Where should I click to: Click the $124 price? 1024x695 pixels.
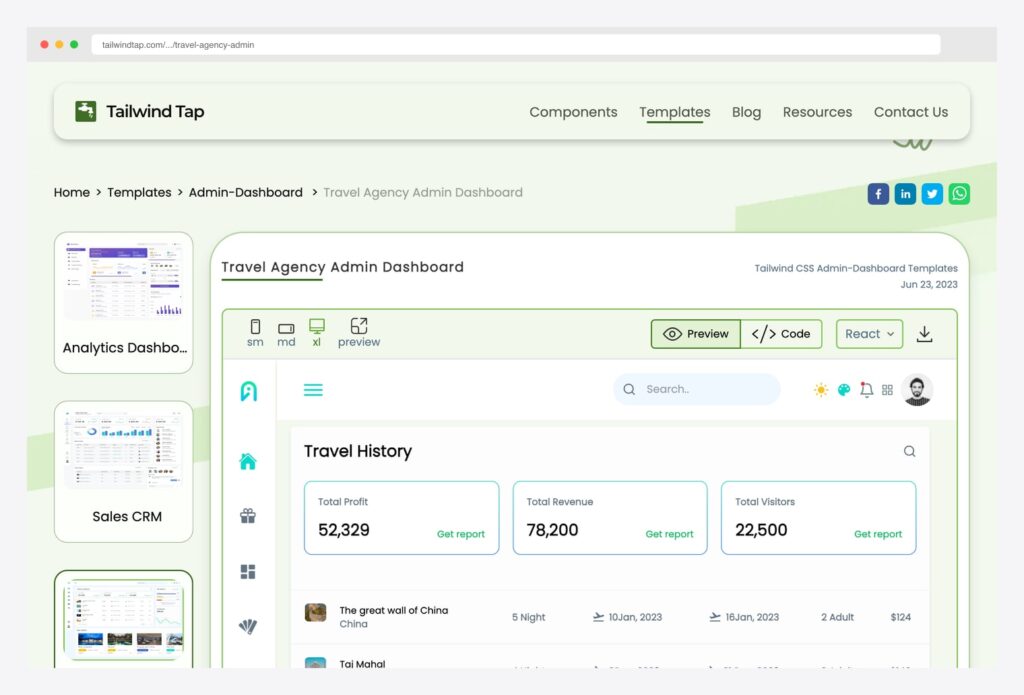901,617
